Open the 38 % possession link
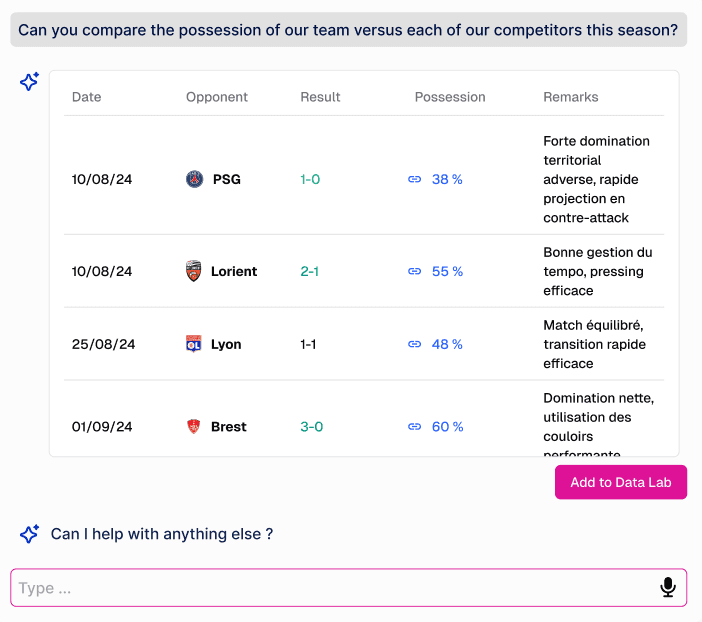Viewport: 702px width, 622px height. tap(447, 179)
